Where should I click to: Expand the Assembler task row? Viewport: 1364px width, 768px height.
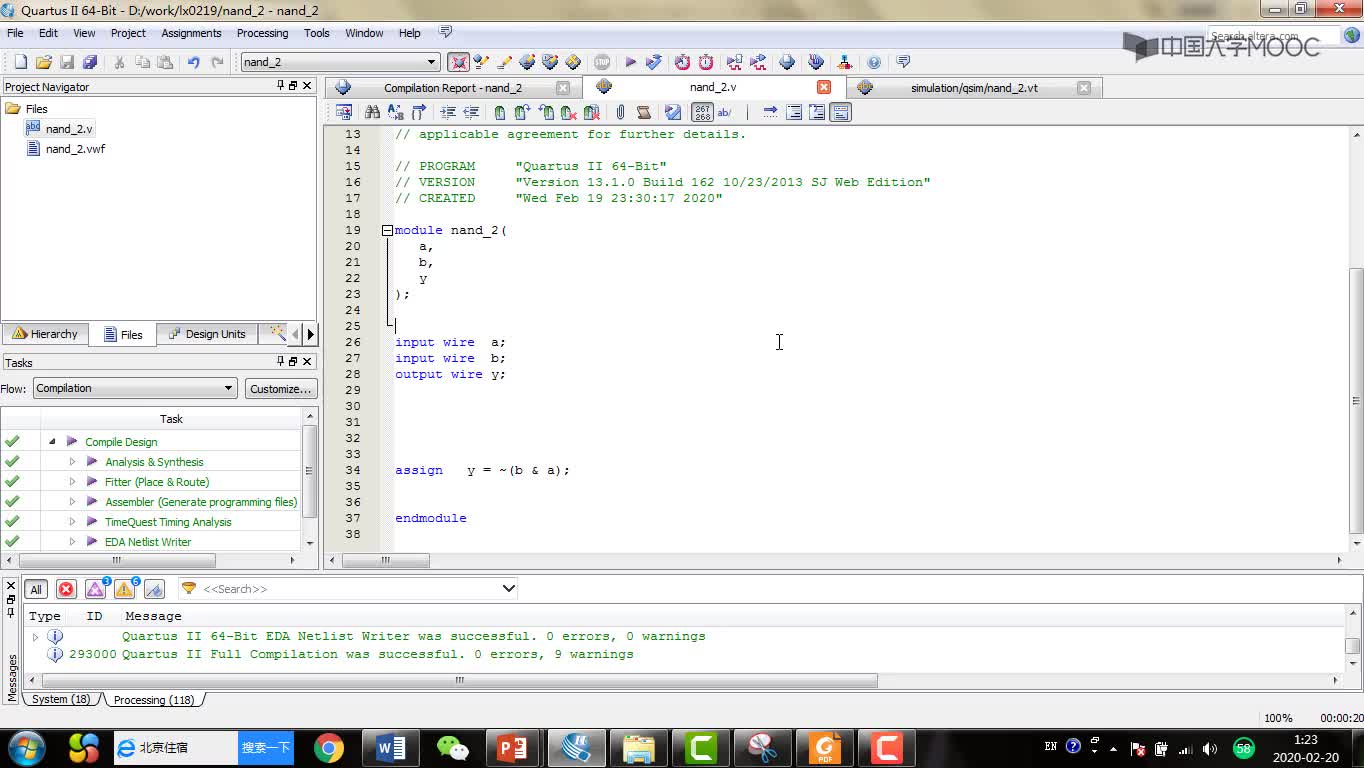pyautogui.click(x=72, y=502)
